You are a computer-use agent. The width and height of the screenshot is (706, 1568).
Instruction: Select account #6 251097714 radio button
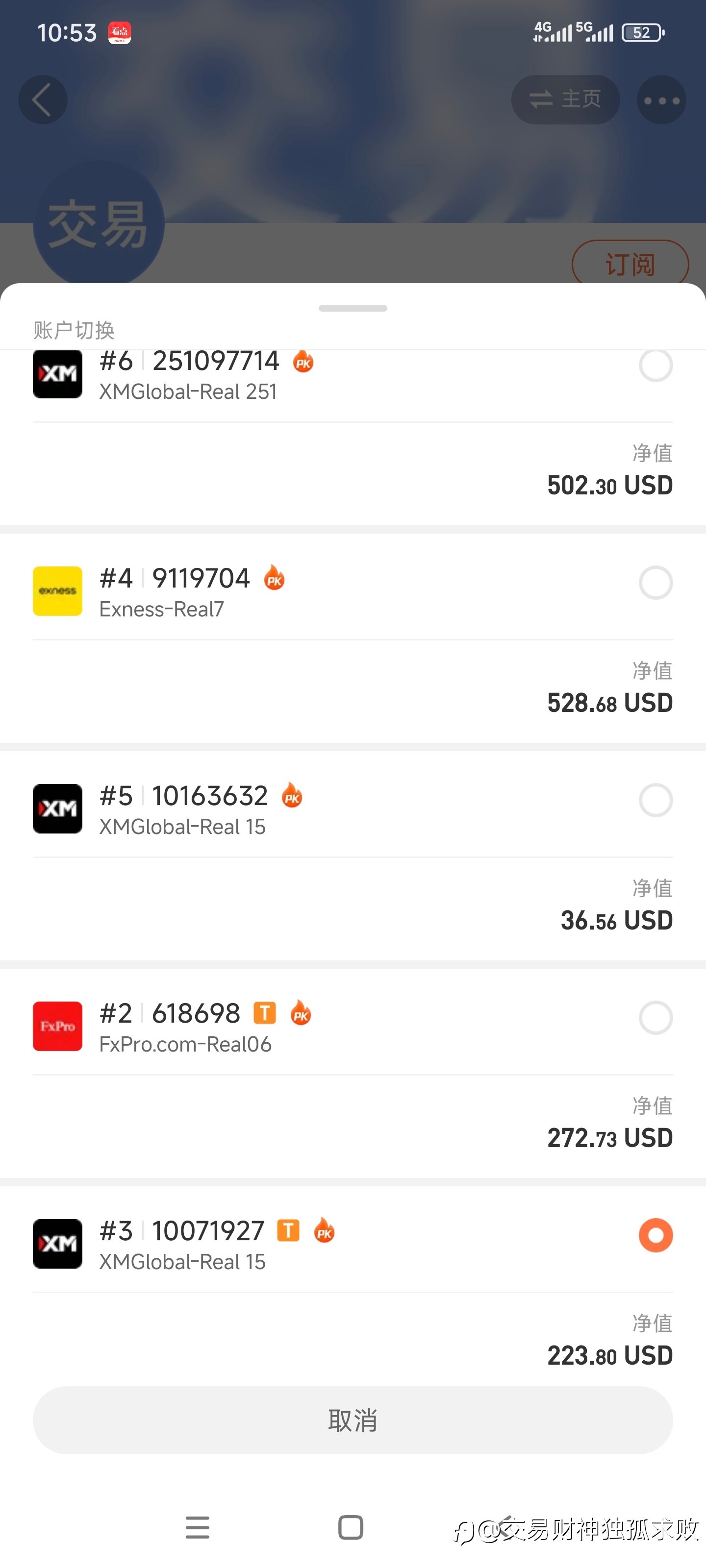pyautogui.click(x=656, y=365)
